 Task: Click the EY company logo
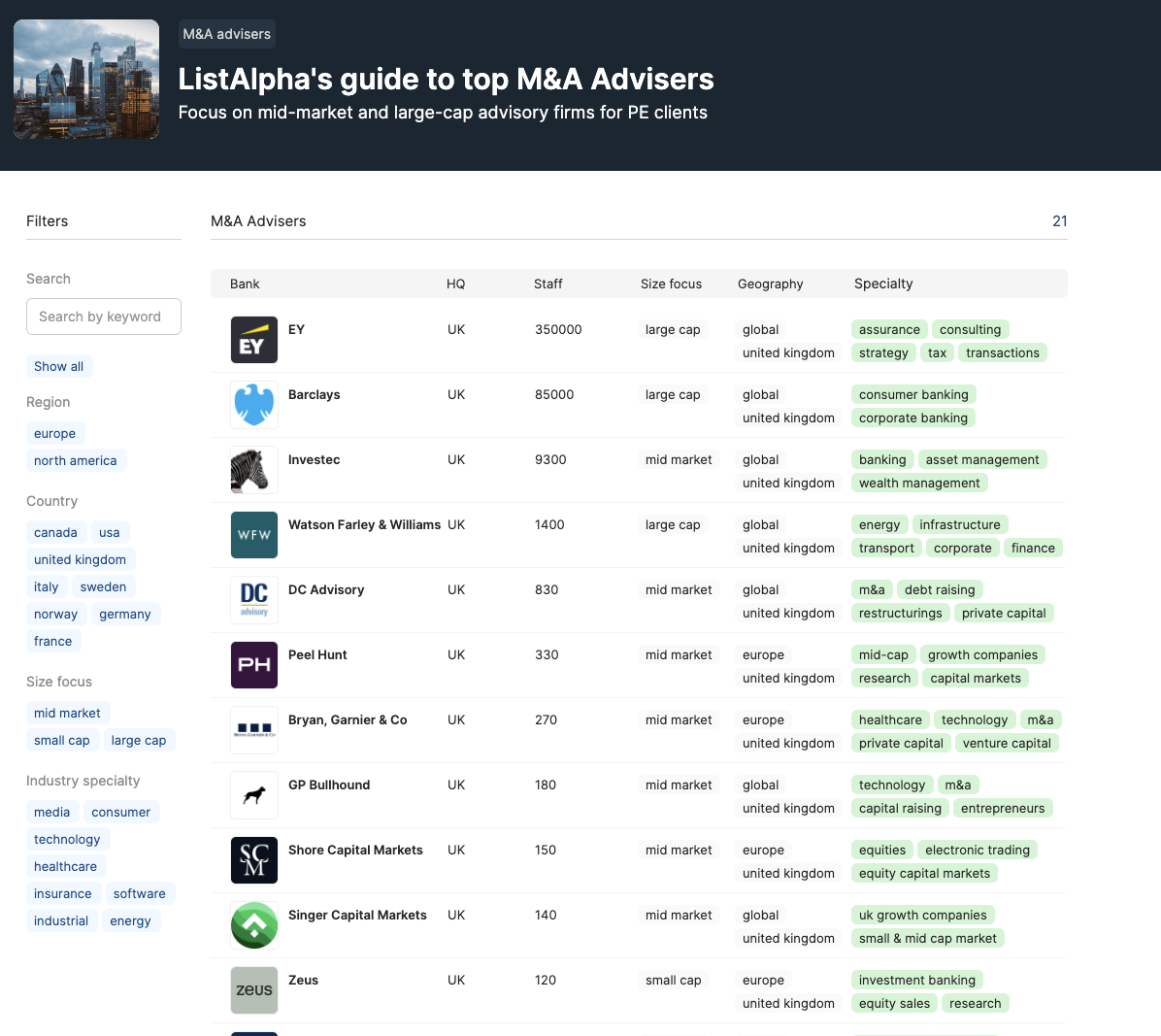(254, 340)
